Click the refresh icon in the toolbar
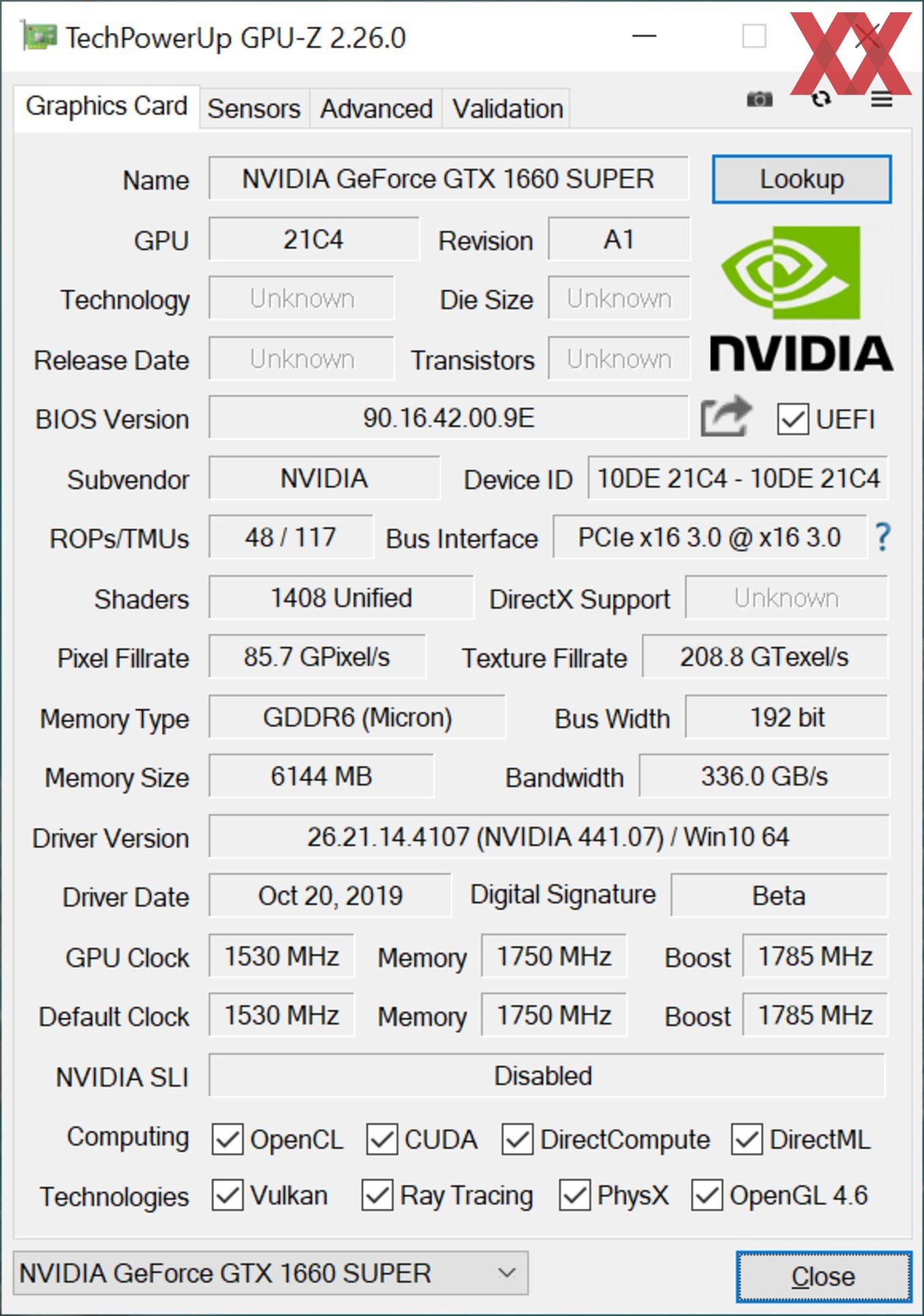The width and height of the screenshot is (924, 1316). tap(821, 99)
